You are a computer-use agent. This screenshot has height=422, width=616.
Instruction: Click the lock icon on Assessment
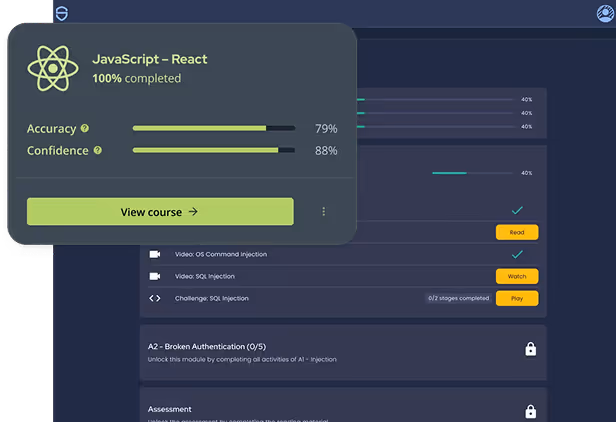pyautogui.click(x=531, y=411)
